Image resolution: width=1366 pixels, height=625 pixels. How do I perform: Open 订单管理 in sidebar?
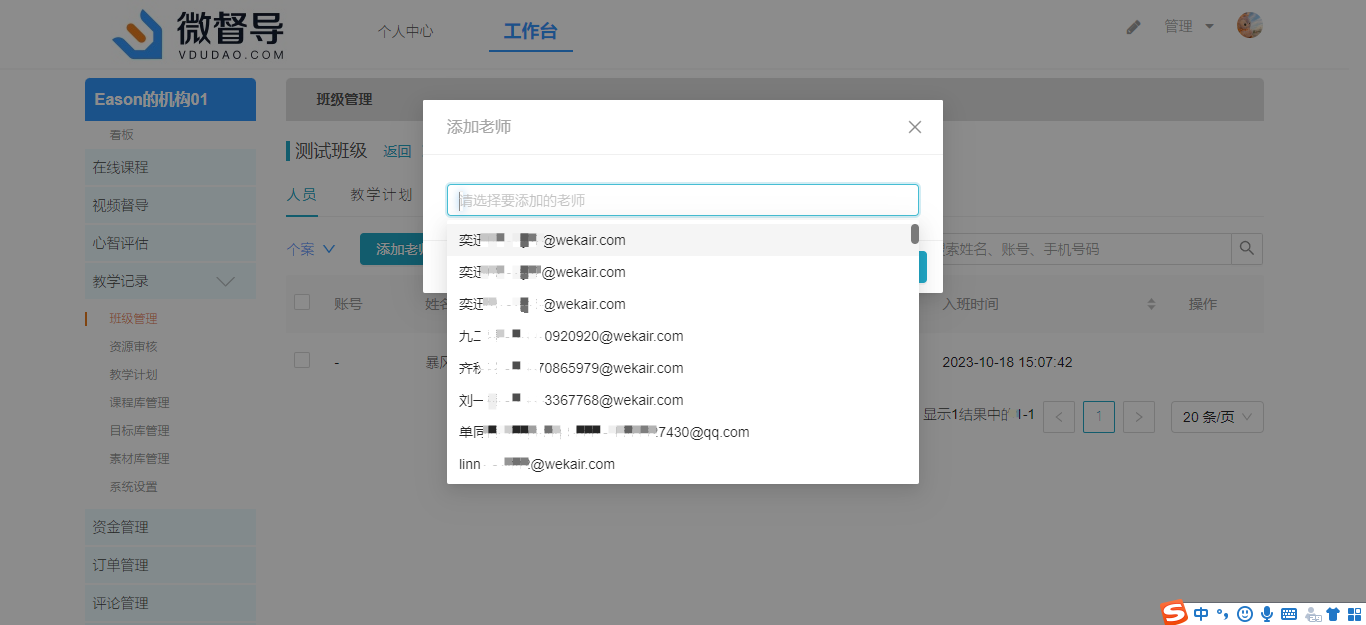click(x=170, y=565)
